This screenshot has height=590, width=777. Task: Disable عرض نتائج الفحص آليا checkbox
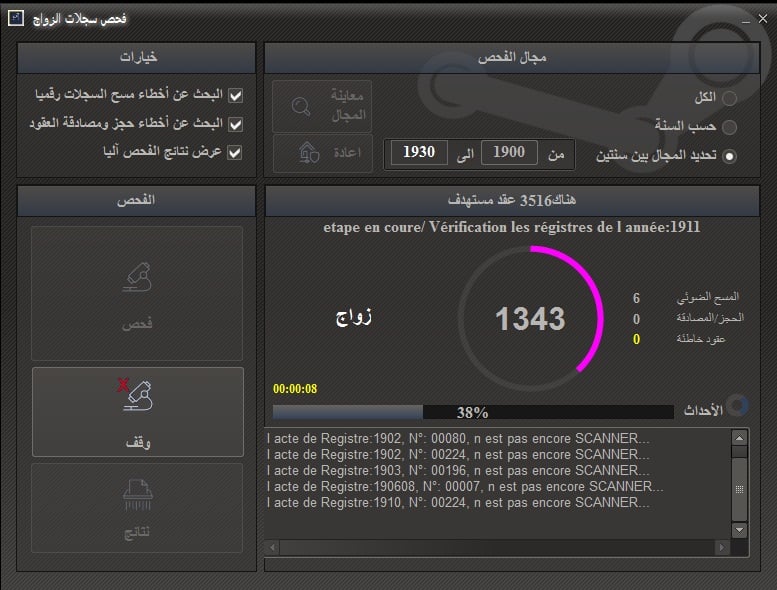pyautogui.click(x=236, y=152)
